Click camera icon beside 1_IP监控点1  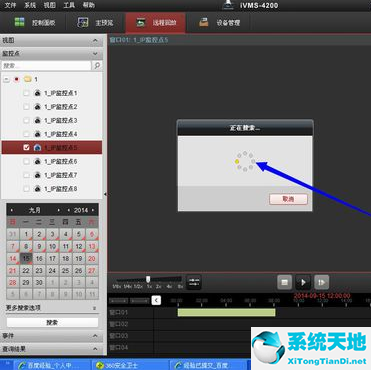click(x=37, y=93)
